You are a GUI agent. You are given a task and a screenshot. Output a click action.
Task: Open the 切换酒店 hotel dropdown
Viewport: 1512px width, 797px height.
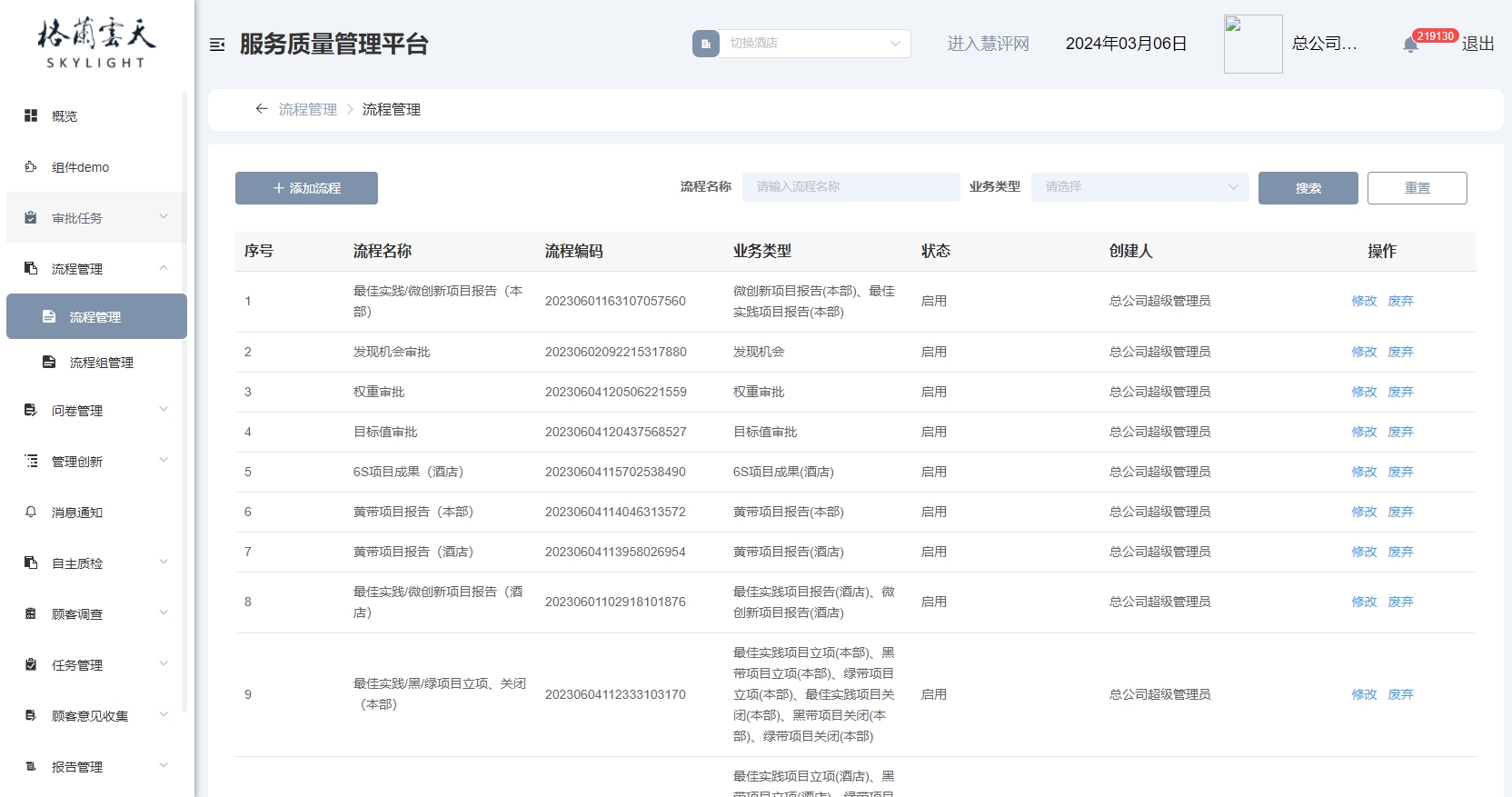(x=815, y=44)
